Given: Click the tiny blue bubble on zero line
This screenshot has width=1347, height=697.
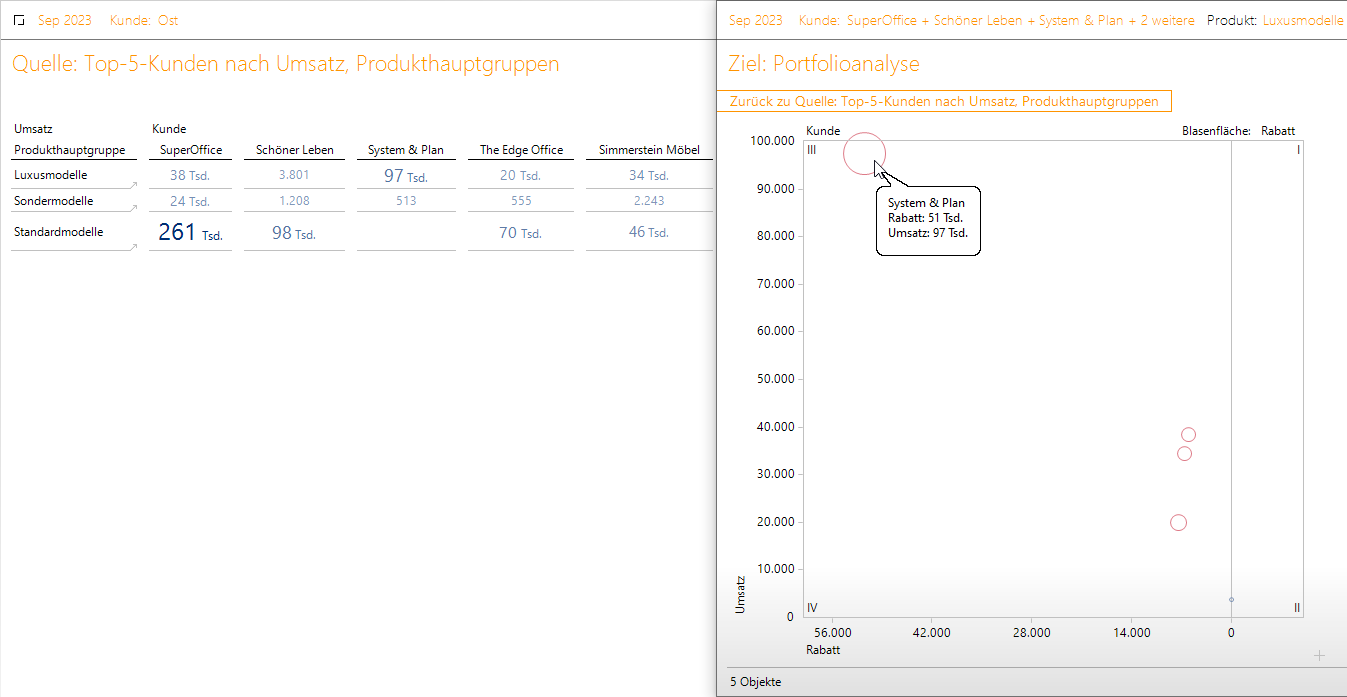Looking at the screenshot, I should point(1231,600).
